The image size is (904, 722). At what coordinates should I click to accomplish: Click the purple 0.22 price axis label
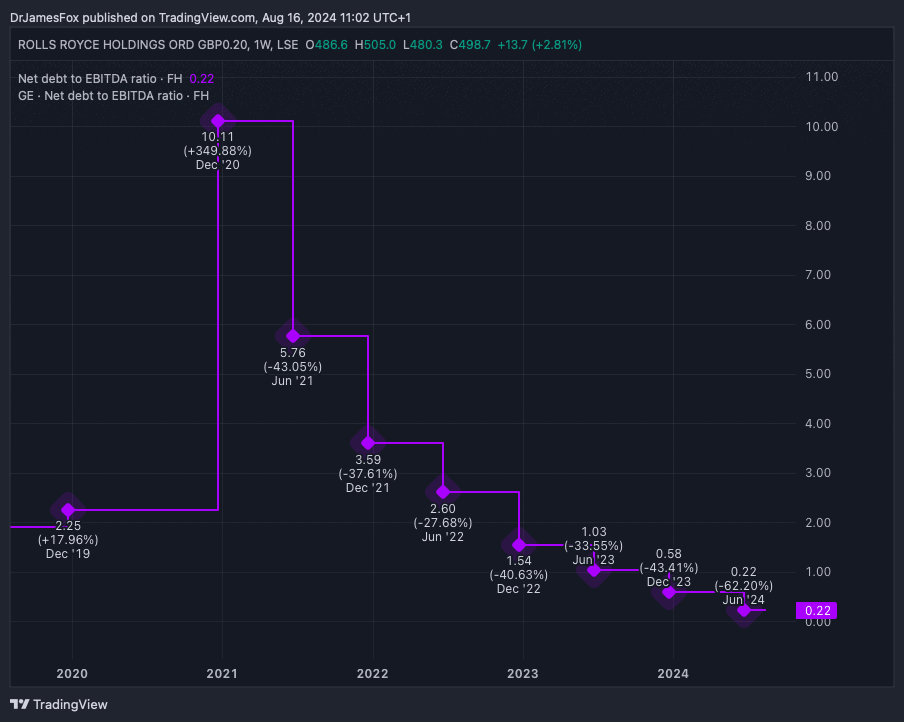pos(815,611)
